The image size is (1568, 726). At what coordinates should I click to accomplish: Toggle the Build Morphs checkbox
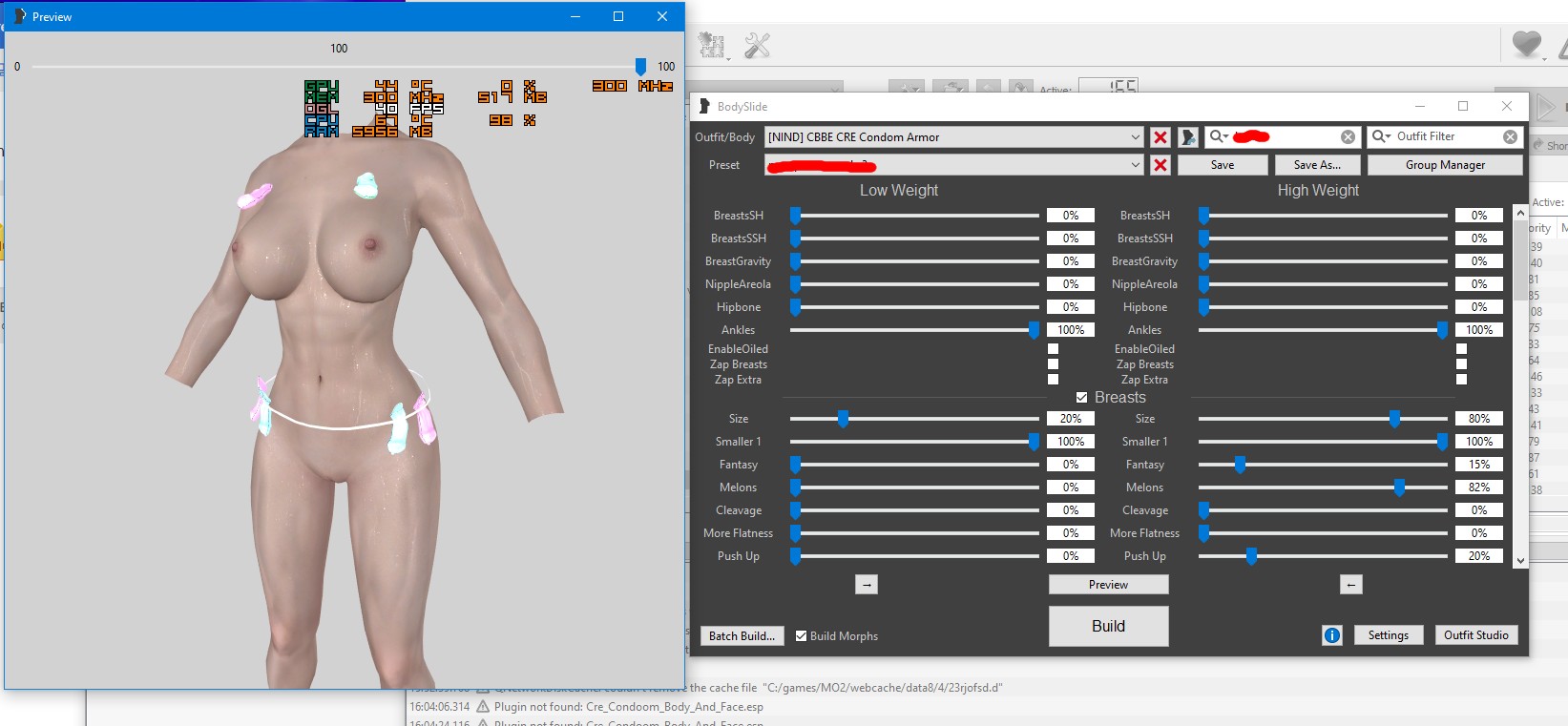pyautogui.click(x=802, y=636)
